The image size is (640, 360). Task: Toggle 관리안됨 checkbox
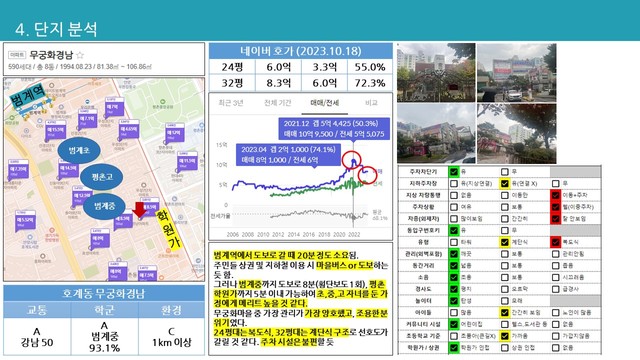coord(556,254)
